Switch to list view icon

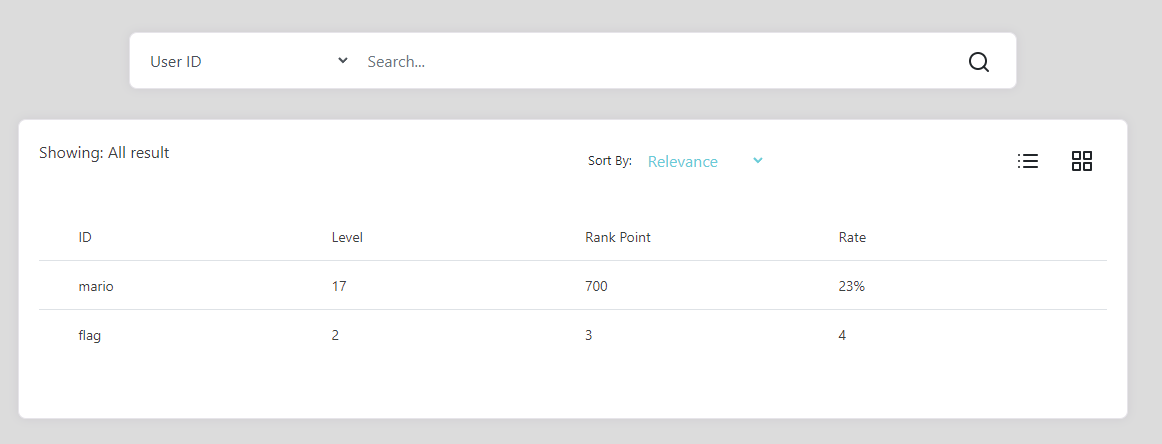[1028, 161]
